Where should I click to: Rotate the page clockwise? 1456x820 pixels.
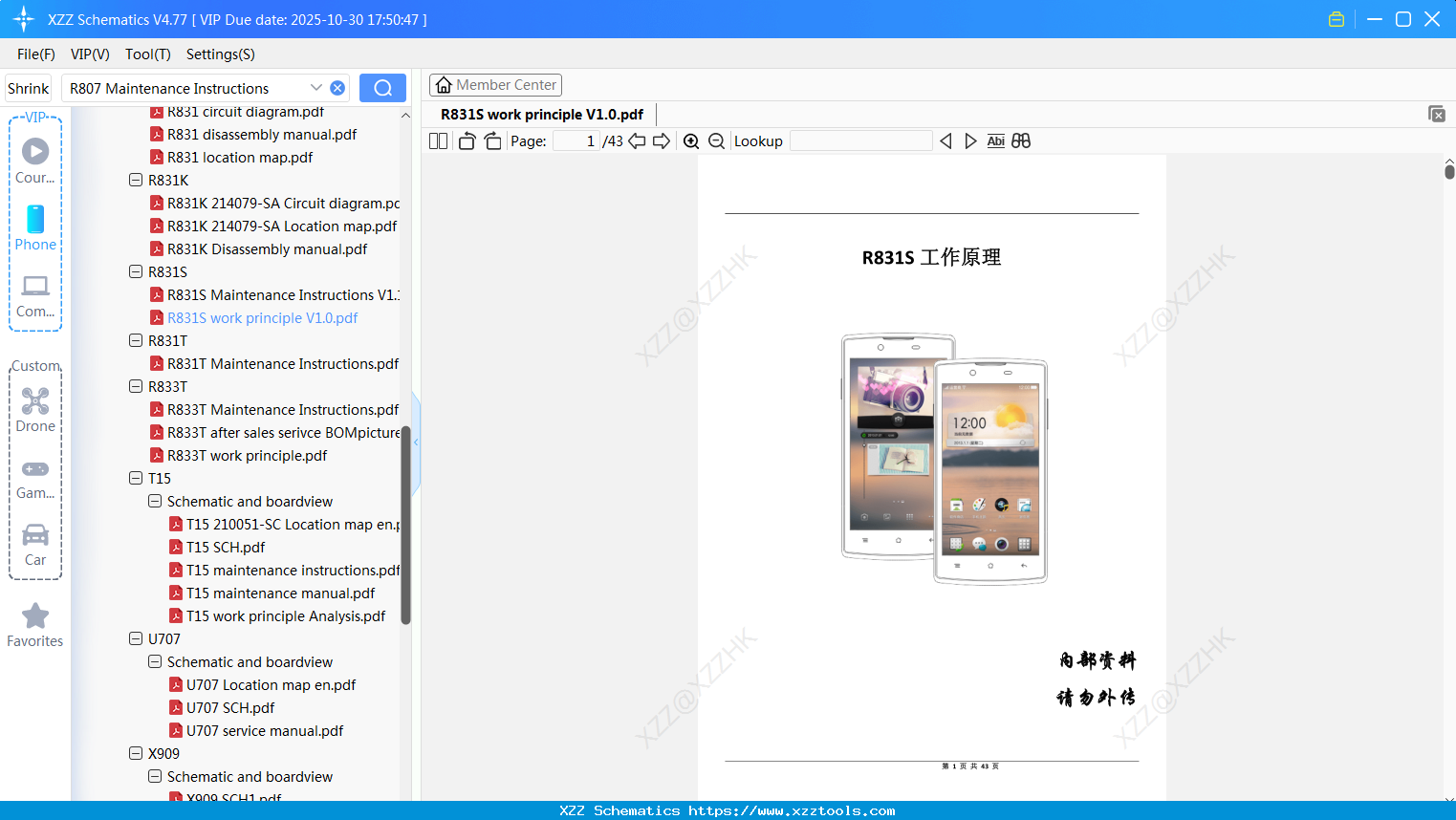click(491, 140)
